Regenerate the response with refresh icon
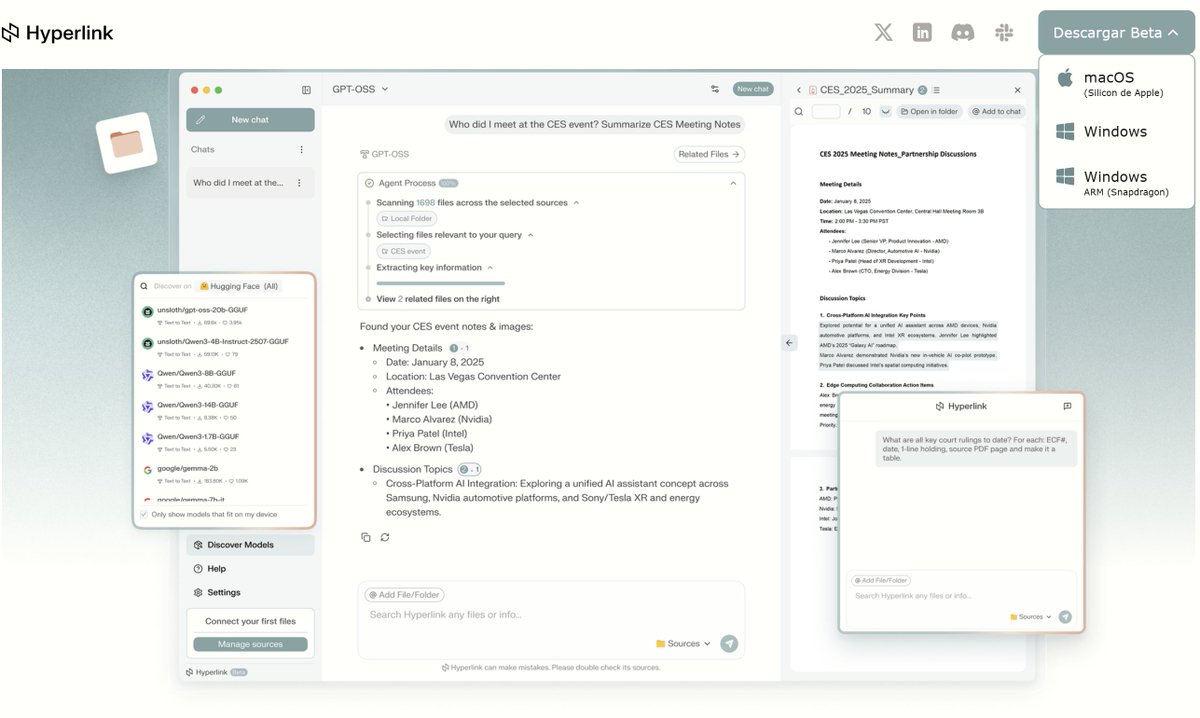 point(385,537)
